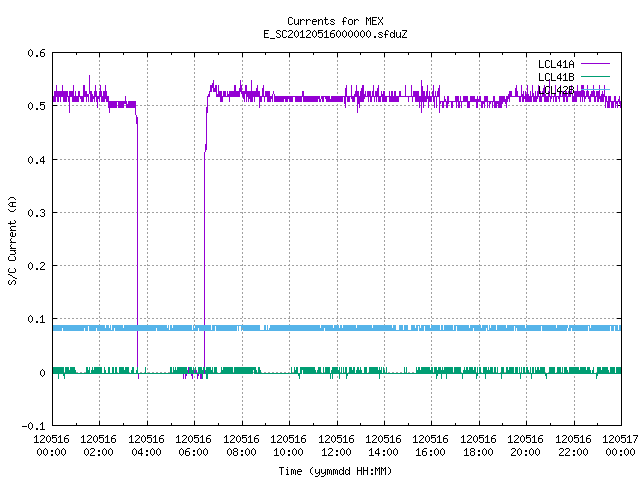Image resolution: width=640 pixels, height=480 pixels.
Task: Click x-axis tick 120516 06:00
Action: point(193,445)
